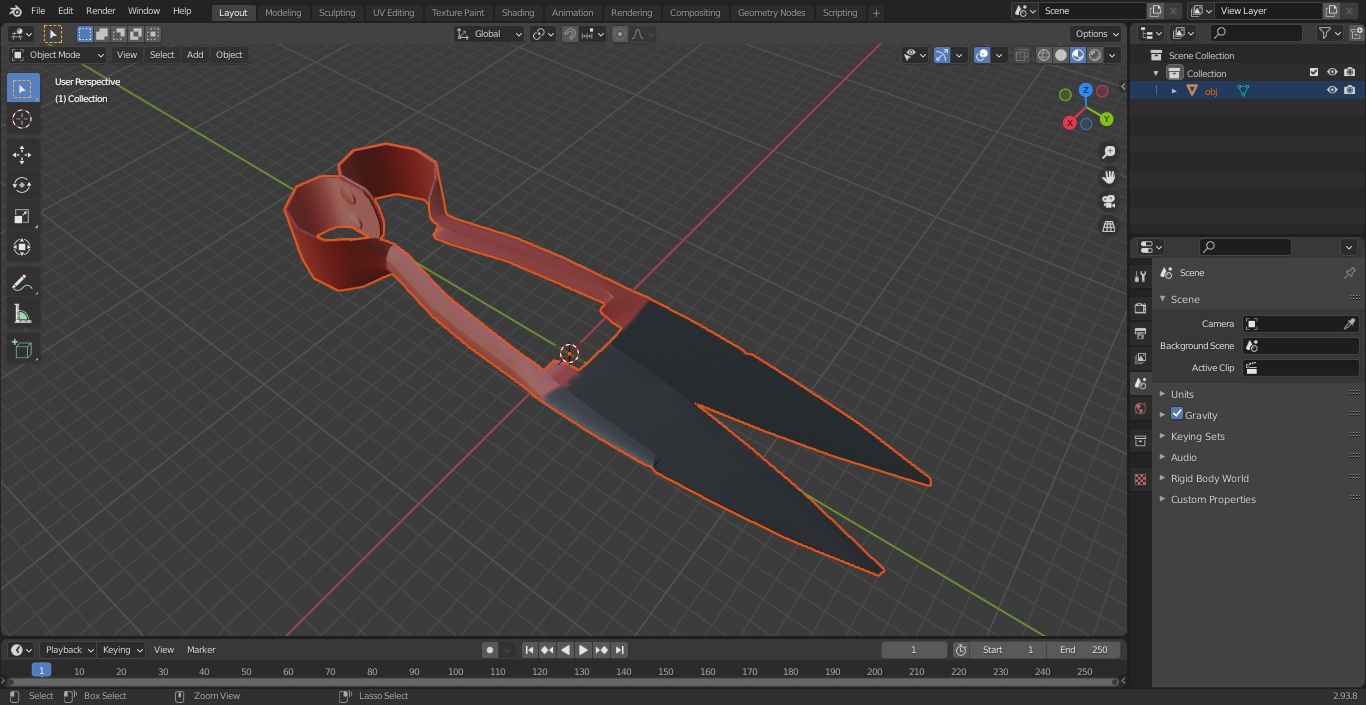Play animation forward

(583, 650)
